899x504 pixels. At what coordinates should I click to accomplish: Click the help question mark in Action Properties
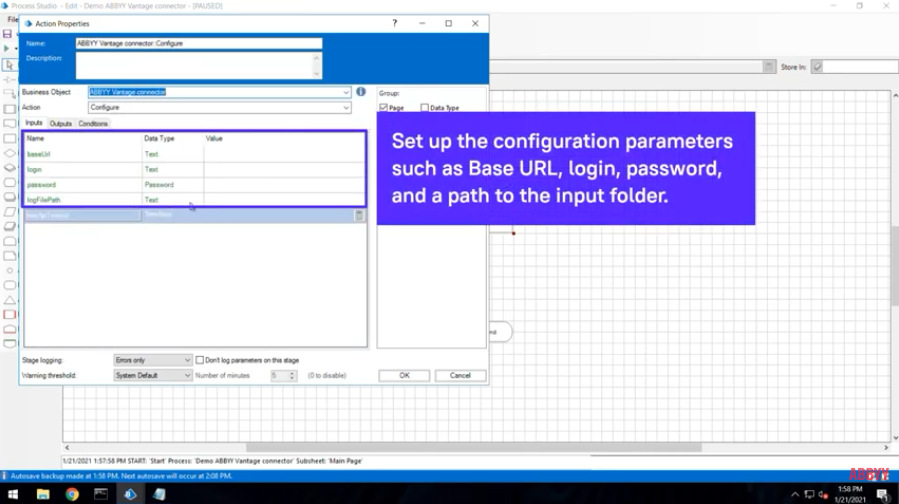pos(394,24)
